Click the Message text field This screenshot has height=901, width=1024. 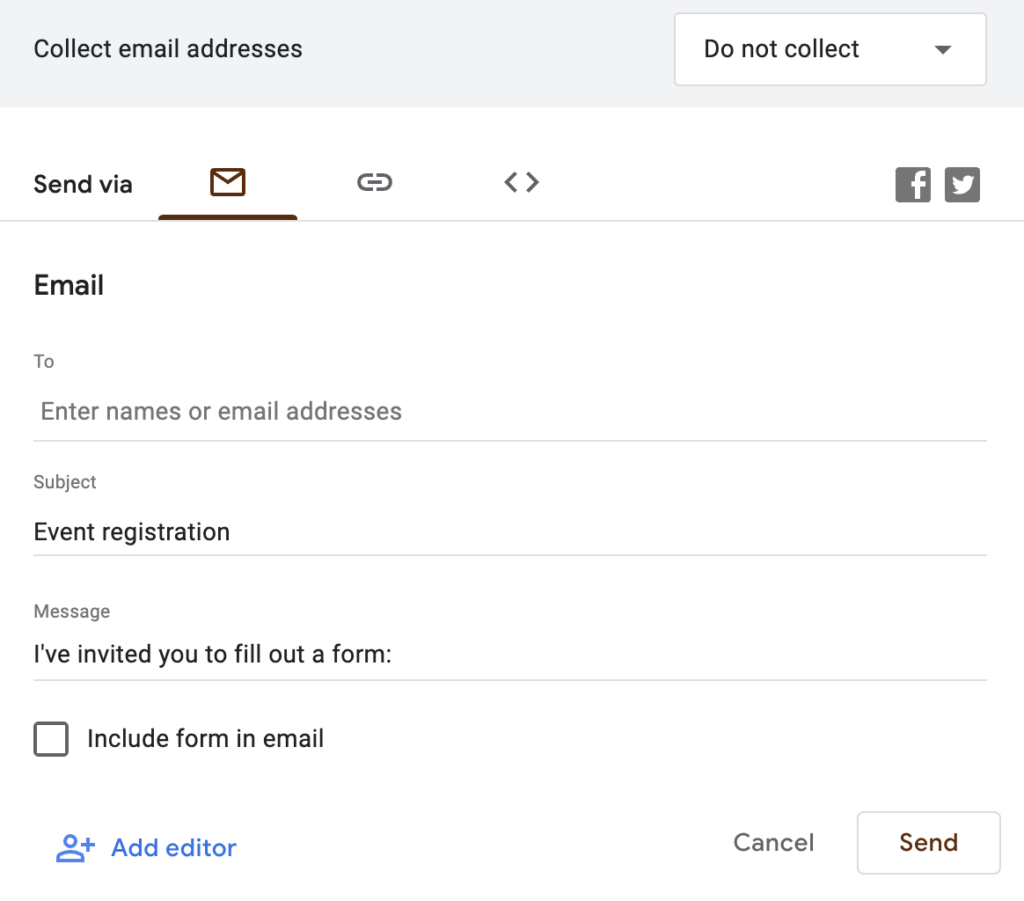point(400,654)
